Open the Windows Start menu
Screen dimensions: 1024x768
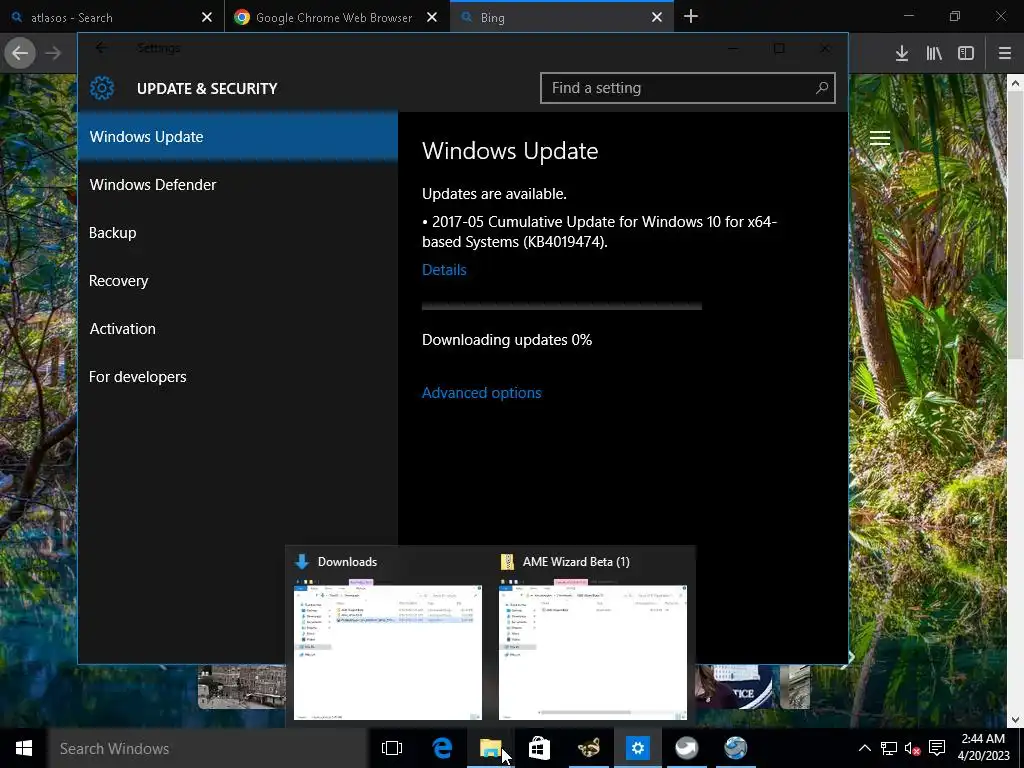tap(24, 748)
